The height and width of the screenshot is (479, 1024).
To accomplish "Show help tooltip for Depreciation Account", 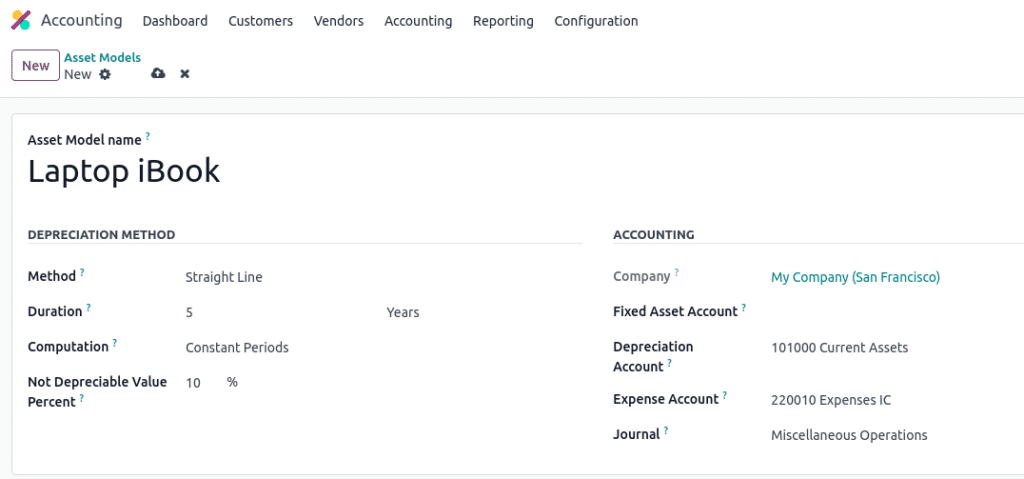I will [669, 362].
